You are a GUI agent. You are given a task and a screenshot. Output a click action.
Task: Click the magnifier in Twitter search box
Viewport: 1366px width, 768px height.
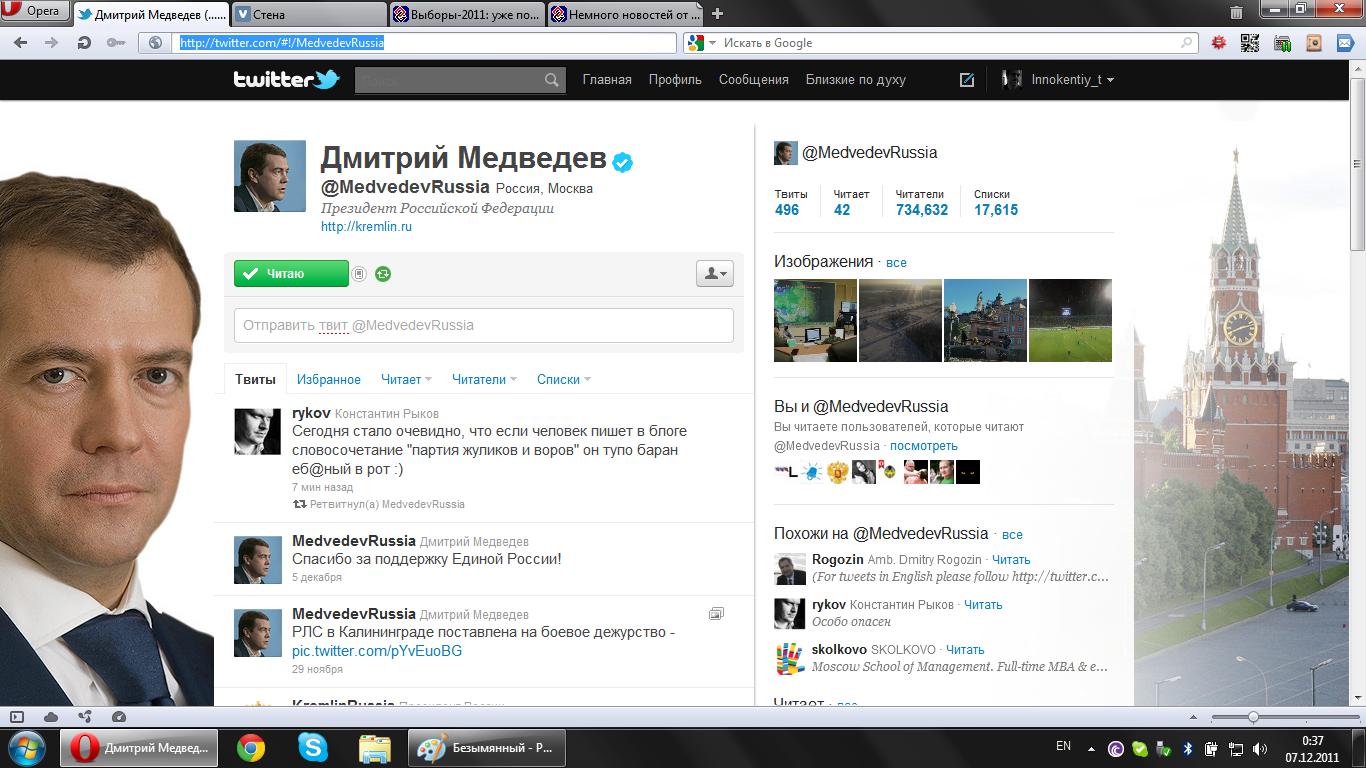[x=552, y=80]
